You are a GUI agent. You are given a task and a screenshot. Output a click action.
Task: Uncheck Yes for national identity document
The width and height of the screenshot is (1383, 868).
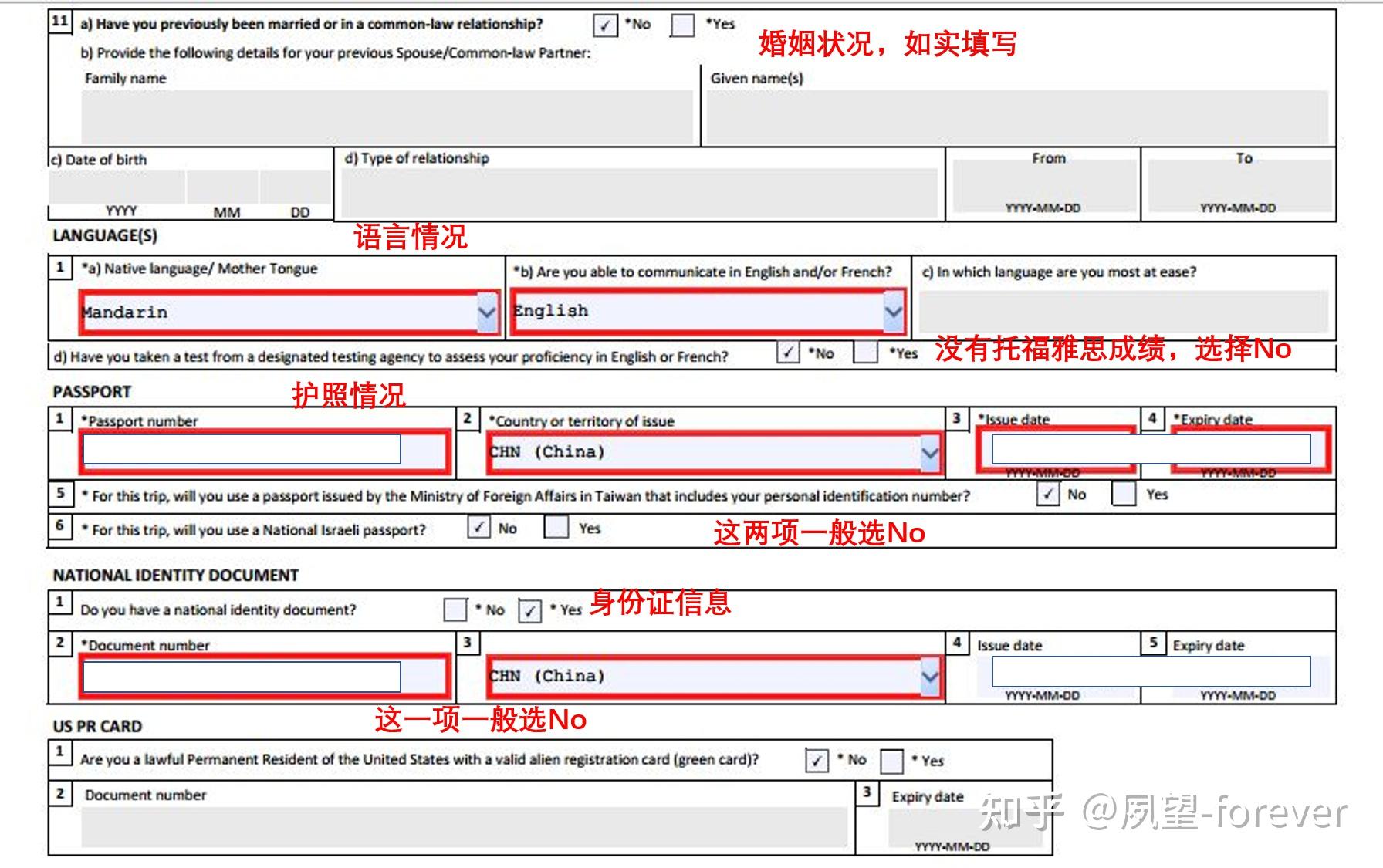pyautogui.click(x=530, y=611)
